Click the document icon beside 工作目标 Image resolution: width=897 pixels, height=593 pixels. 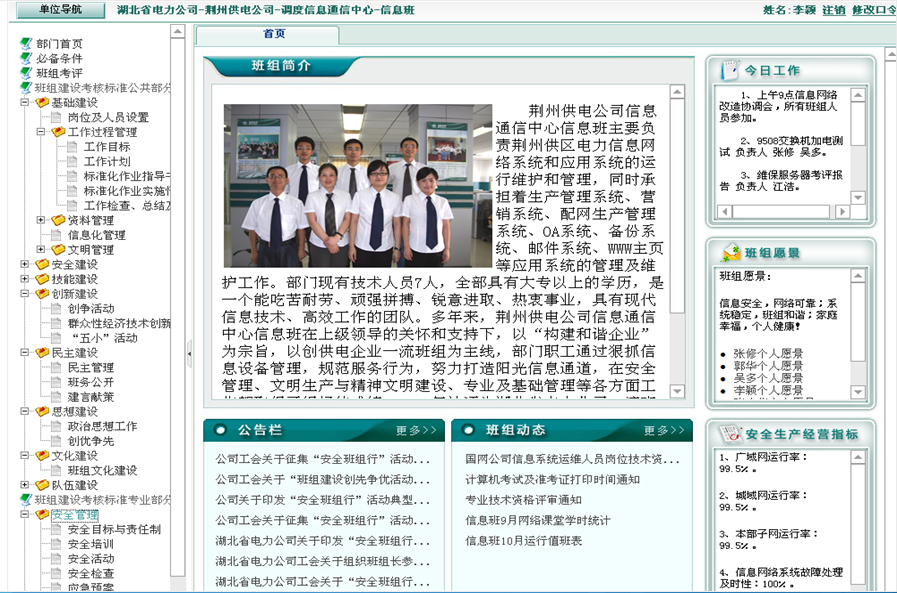click(x=71, y=147)
